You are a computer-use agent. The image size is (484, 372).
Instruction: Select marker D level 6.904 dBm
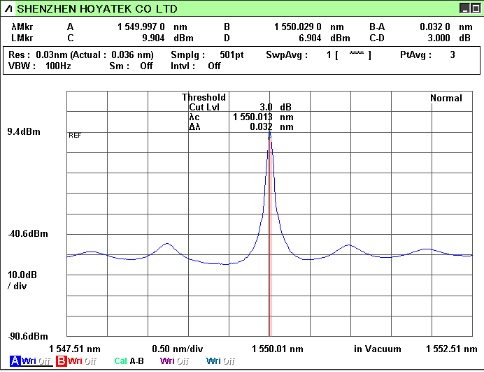coord(324,38)
